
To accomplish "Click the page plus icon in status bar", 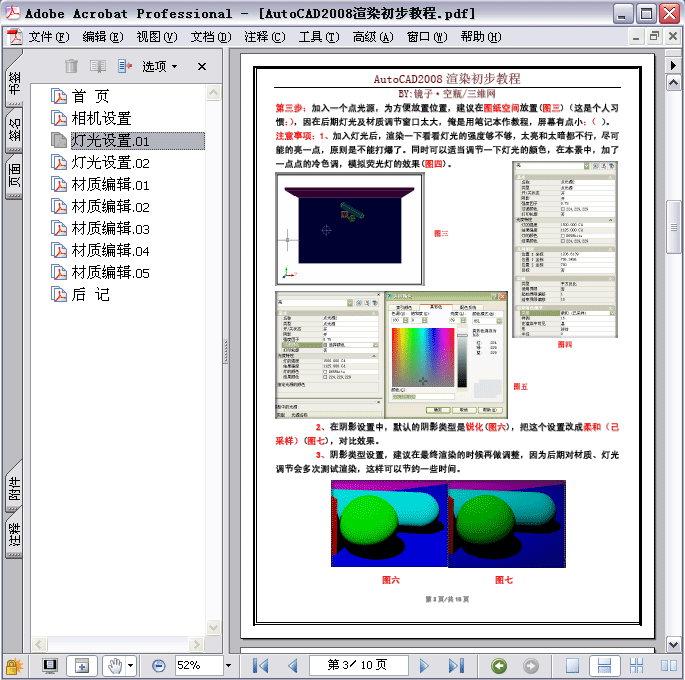I will [x=82, y=666].
